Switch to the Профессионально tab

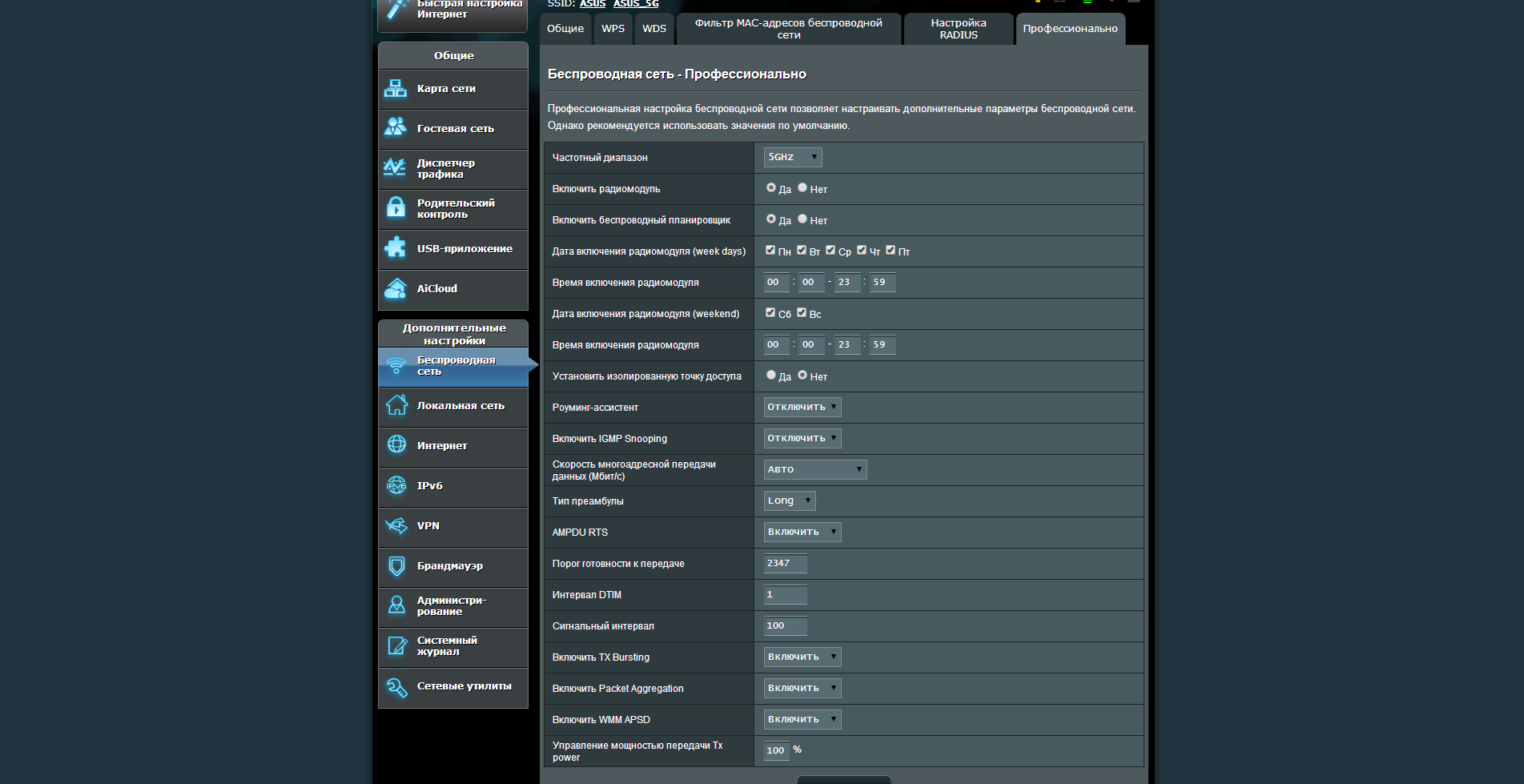1070,29
